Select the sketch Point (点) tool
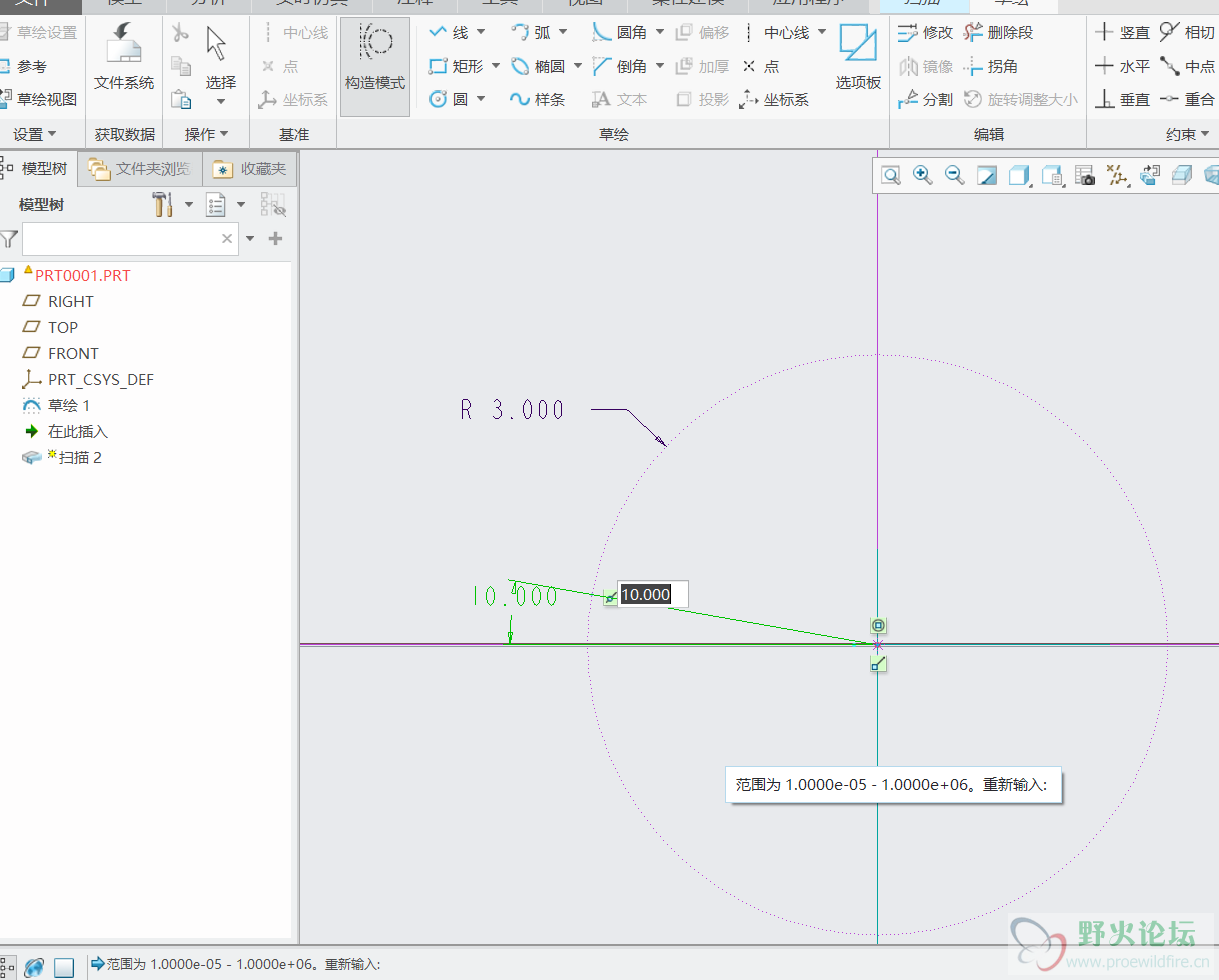Screen dimensions: 1219x980 pyautogui.click(x=760, y=66)
